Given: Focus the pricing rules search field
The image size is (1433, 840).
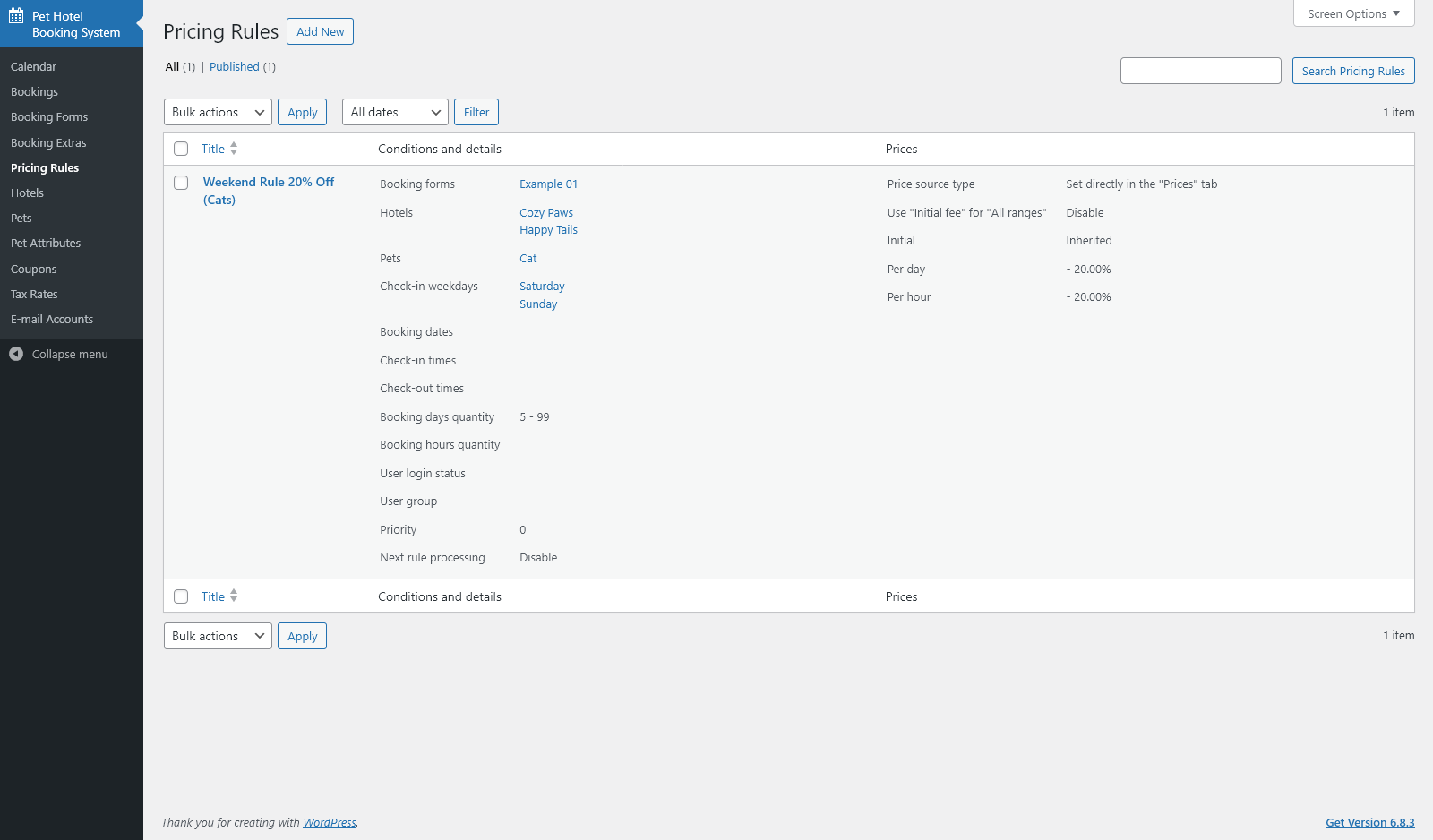Looking at the screenshot, I should click(1200, 71).
